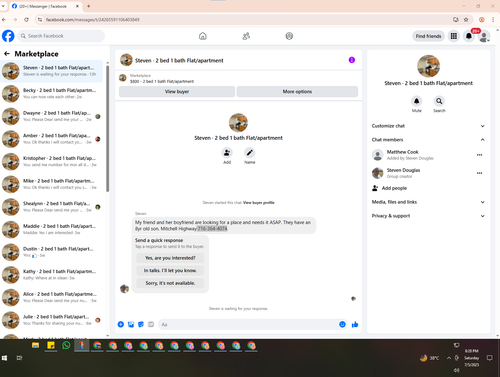500x377 pixels.
Task: Attach a photo file icon
Action: [131, 324]
